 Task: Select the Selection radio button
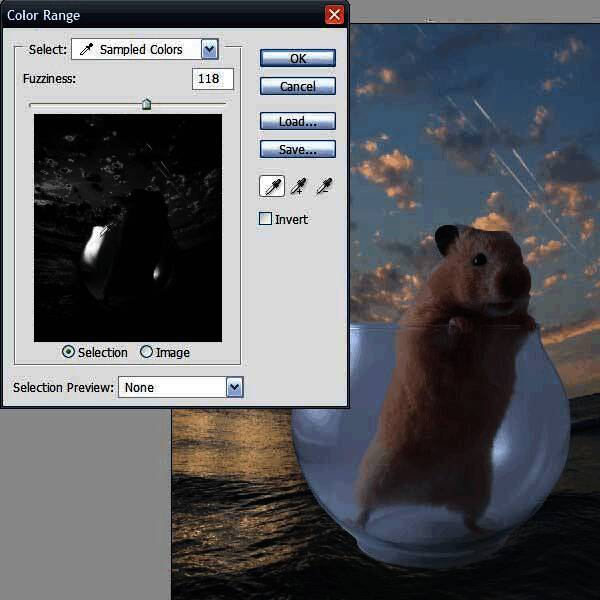[x=69, y=352]
